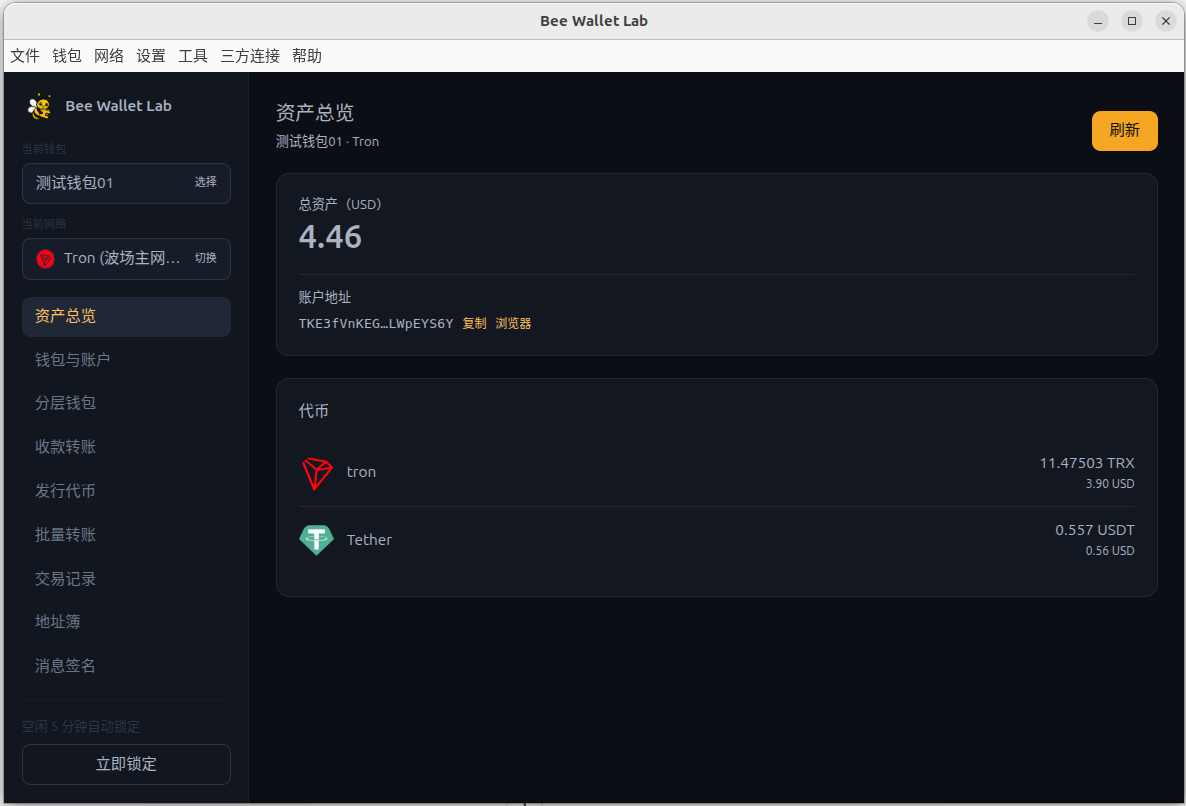Maximize the Bee Wallet Lab window

[x=1132, y=21]
